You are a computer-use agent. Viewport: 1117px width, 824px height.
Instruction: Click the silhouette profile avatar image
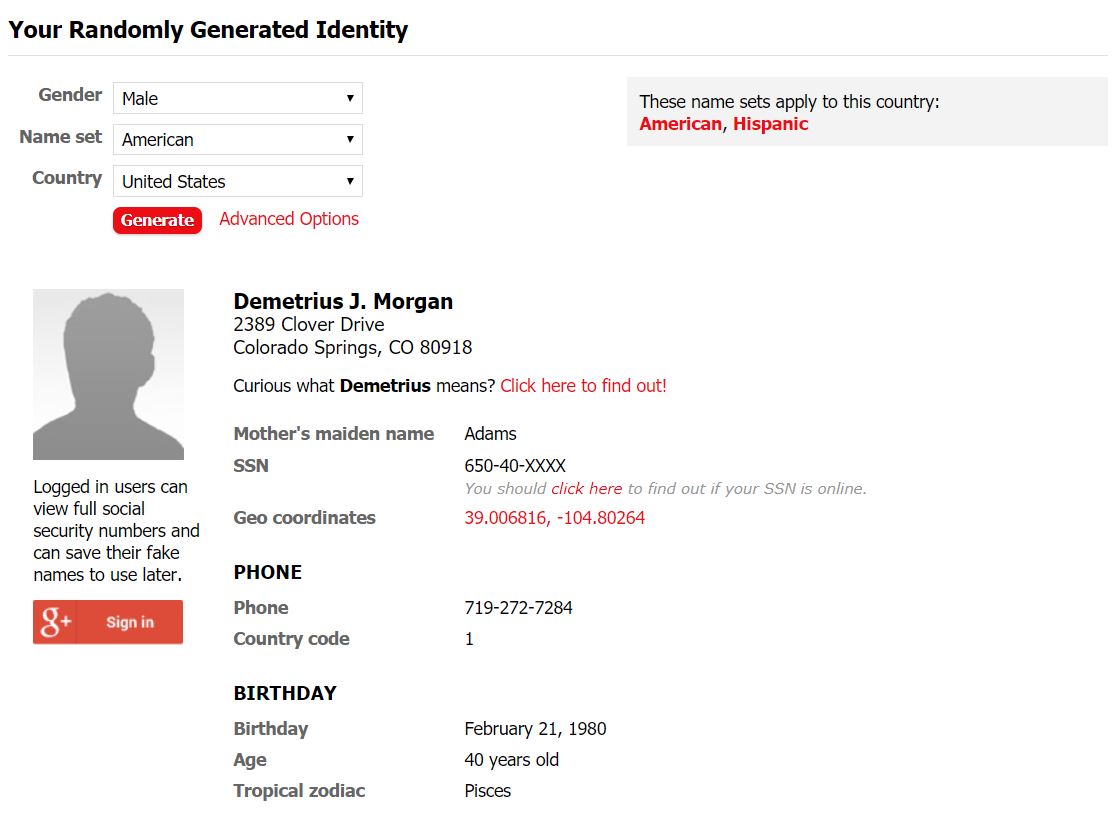tap(108, 374)
